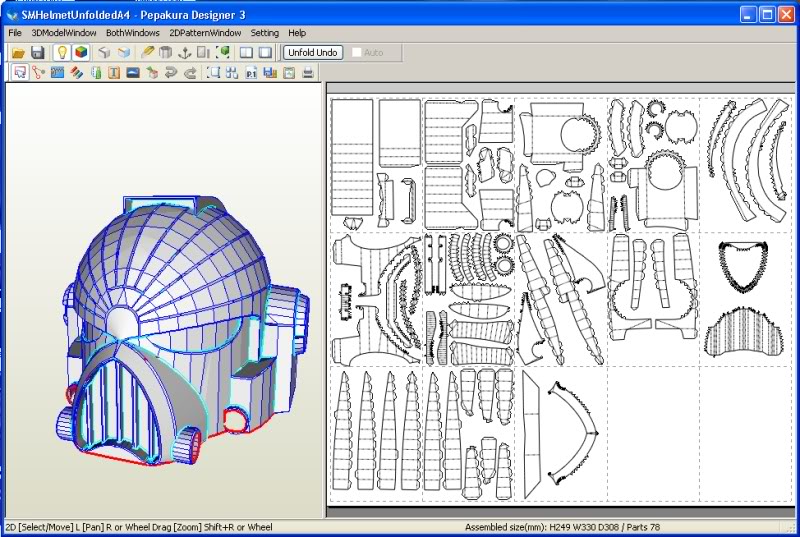Open the BothWindows menu
Viewport: 800px width, 537px height.
[x=132, y=33]
